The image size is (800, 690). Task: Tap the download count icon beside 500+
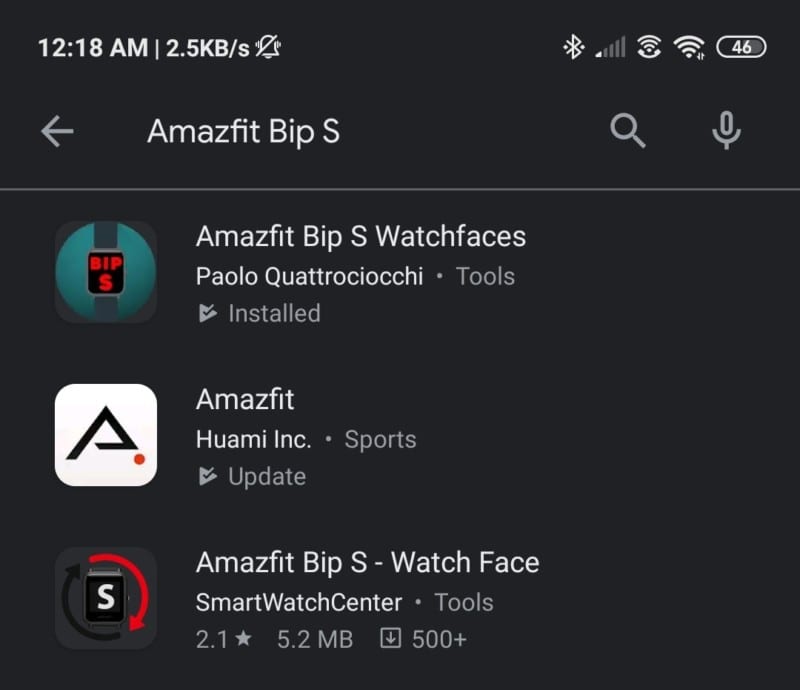click(x=391, y=638)
